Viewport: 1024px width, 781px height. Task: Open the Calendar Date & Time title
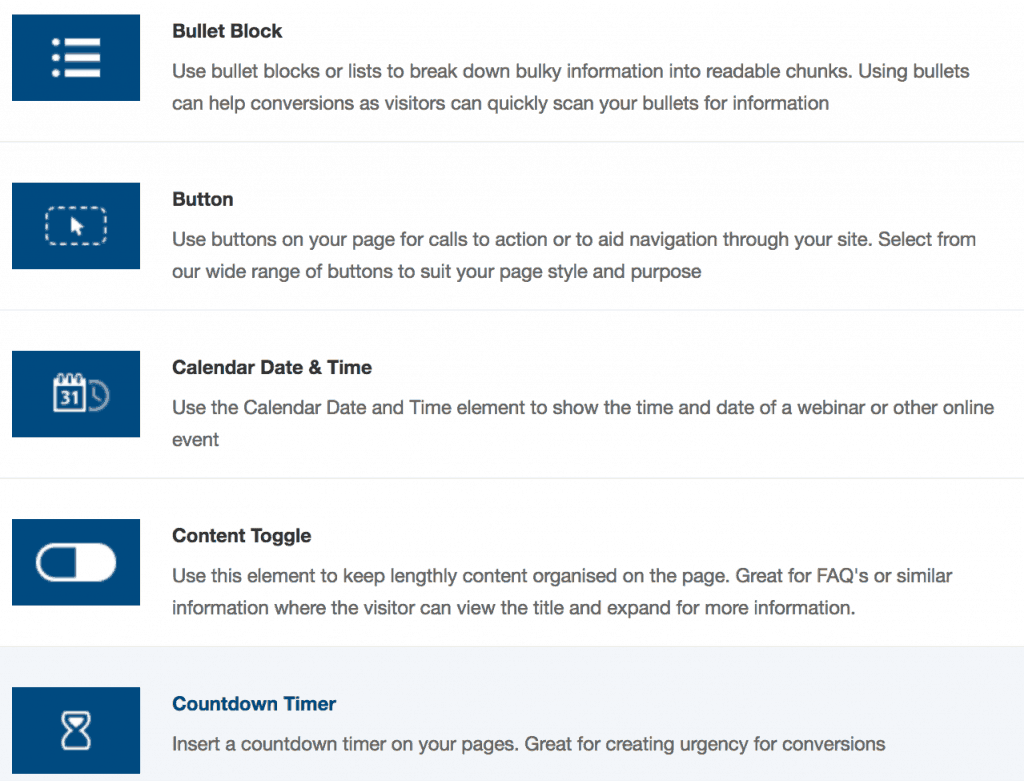click(x=271, y=367)
